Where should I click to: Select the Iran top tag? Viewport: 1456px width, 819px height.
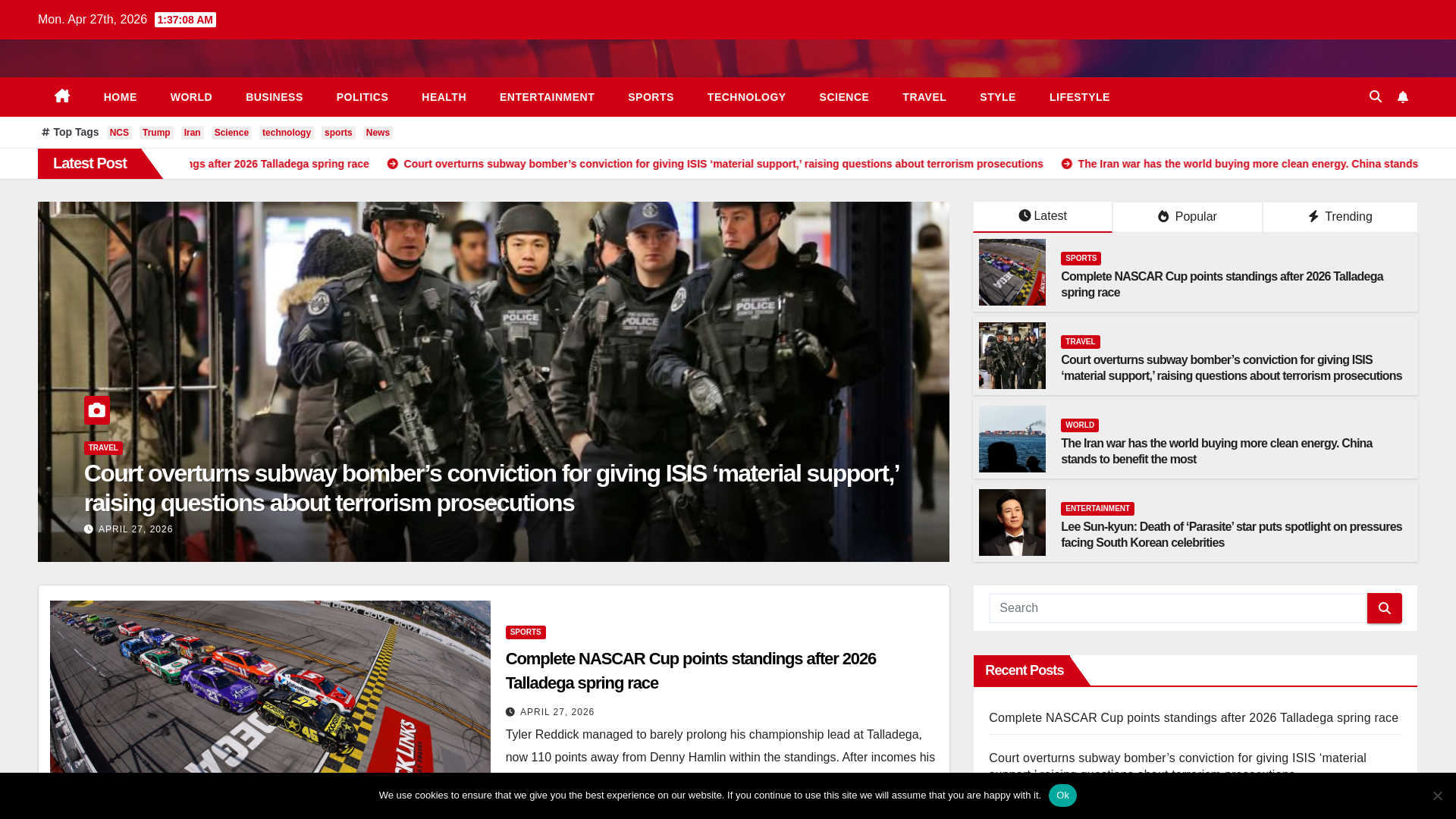[x=193, y=133]
